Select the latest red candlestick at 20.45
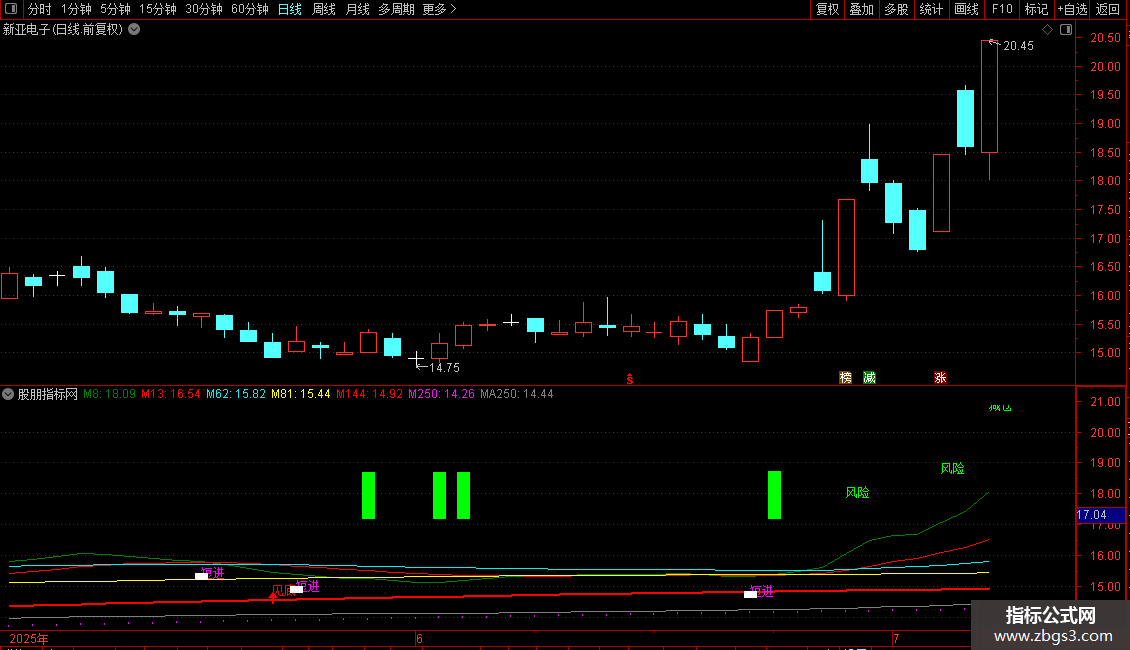 [x=989, y=97]
